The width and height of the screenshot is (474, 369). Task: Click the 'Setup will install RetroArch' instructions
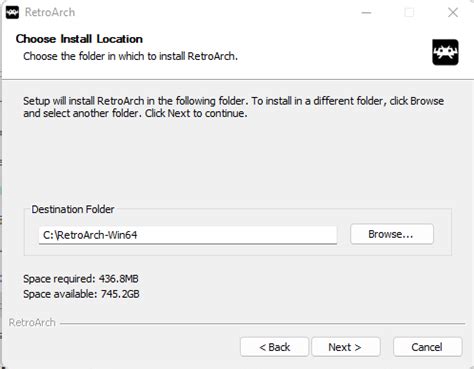pos(233,107)
